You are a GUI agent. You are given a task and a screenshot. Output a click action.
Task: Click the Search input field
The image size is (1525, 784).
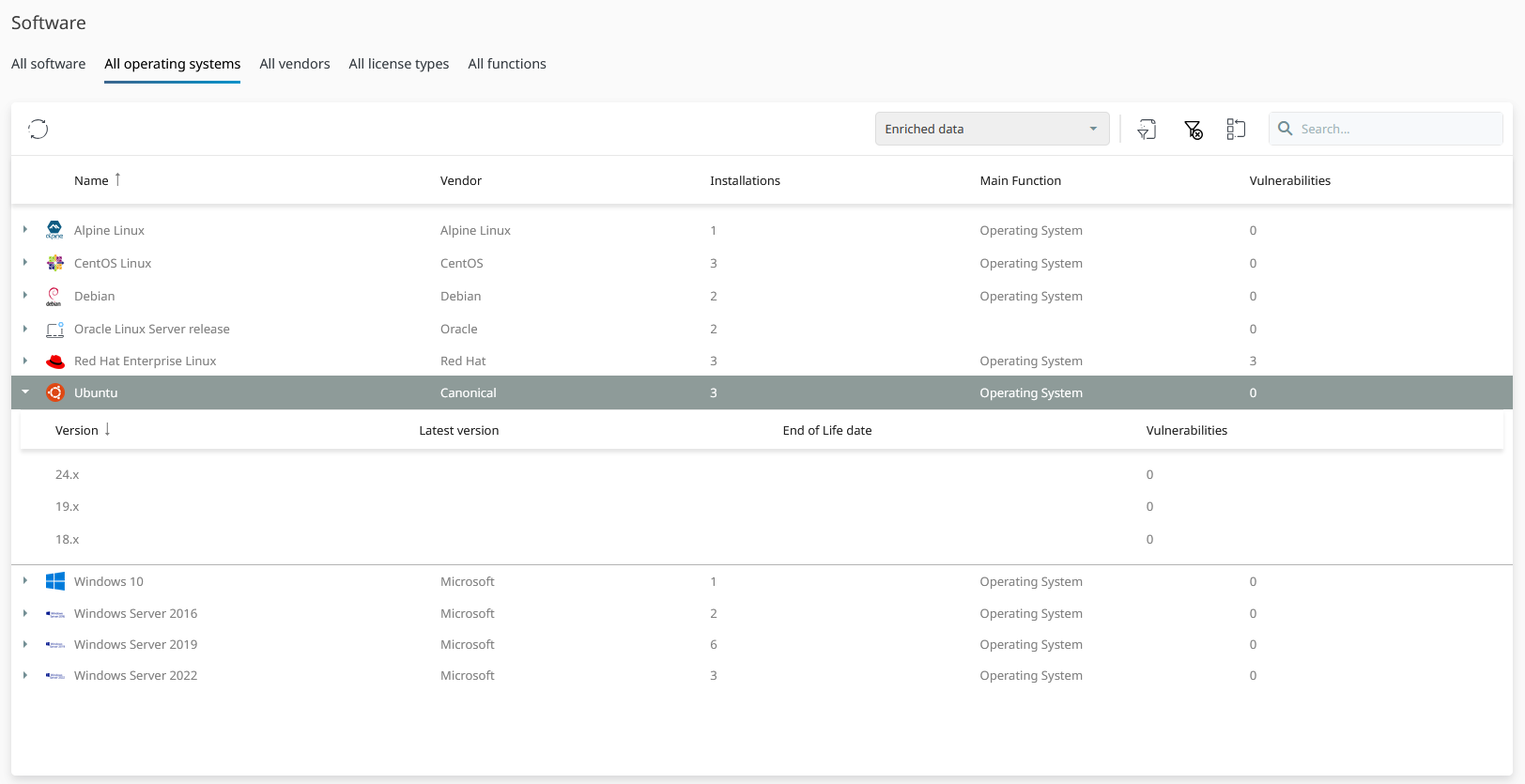tap(1396, 129)
